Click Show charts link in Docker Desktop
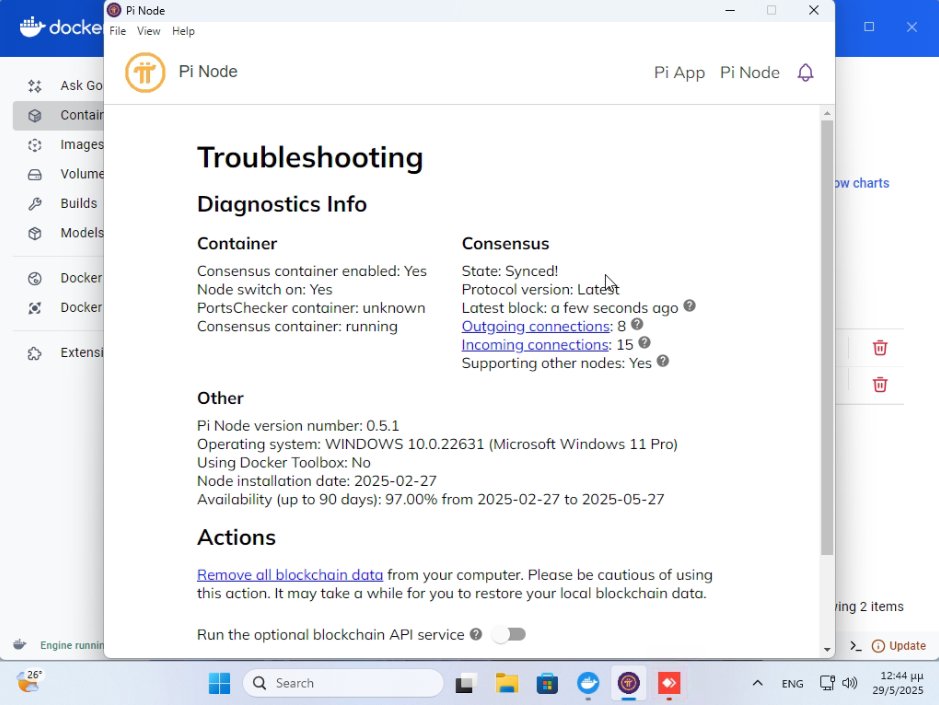 [862, 183]
